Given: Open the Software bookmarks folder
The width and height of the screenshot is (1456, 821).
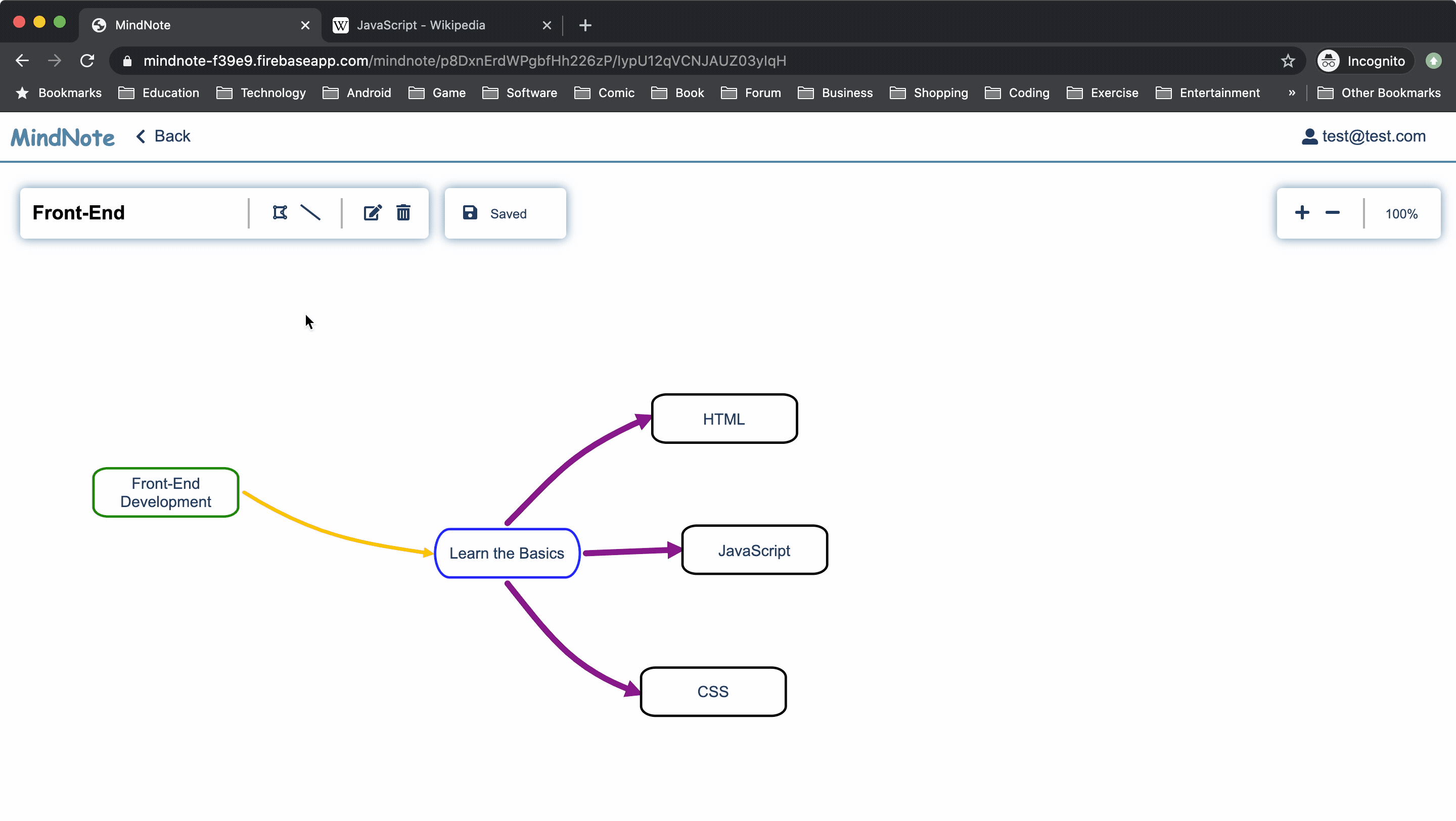Looking at the screenshot, I should tap(519, 93).
